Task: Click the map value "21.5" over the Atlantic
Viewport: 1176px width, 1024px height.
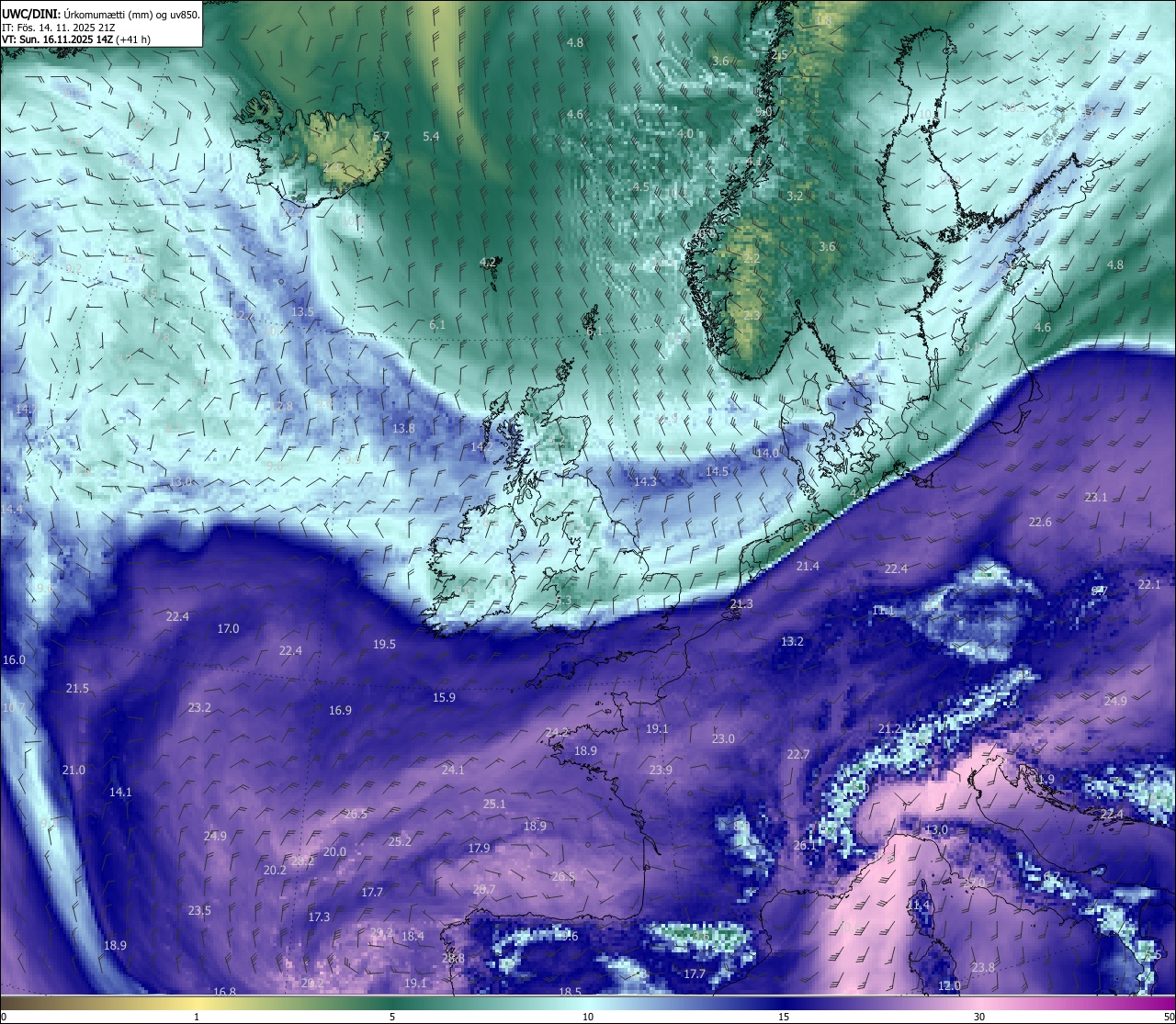Action: 77,688
